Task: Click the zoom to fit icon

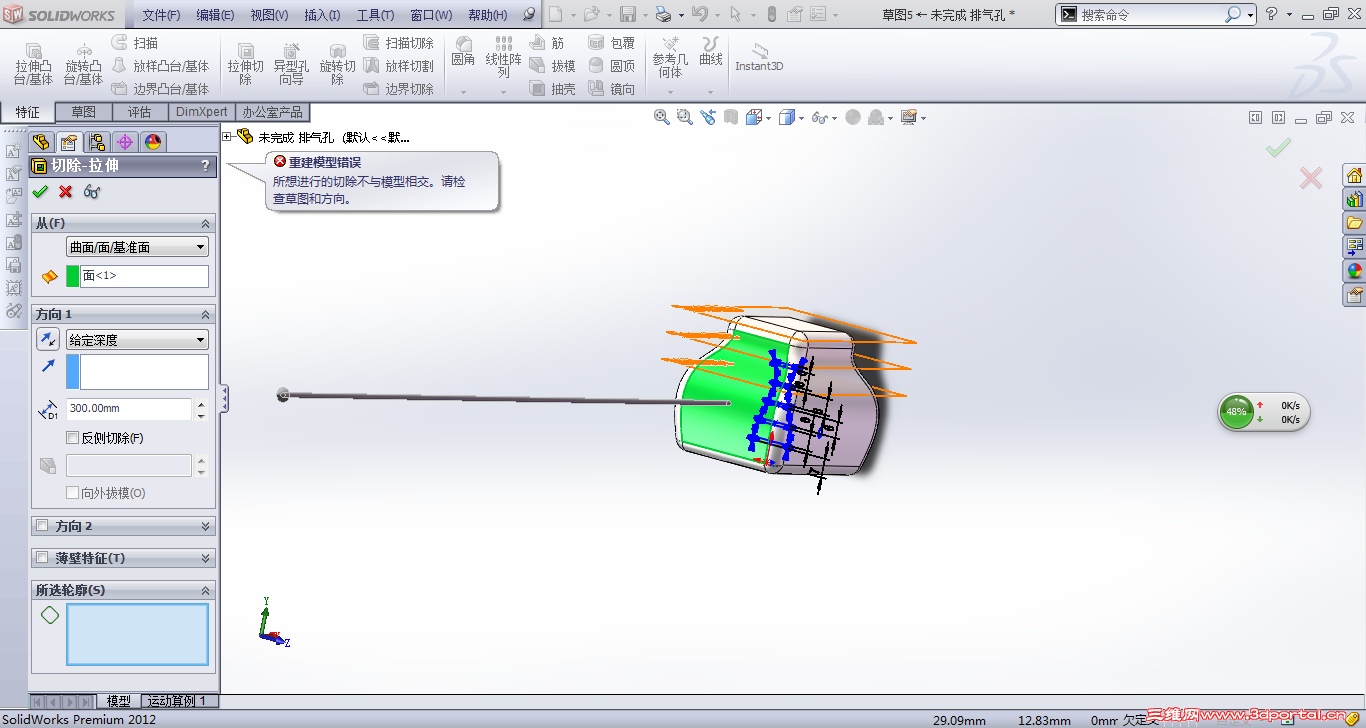Action: (661, 117)
